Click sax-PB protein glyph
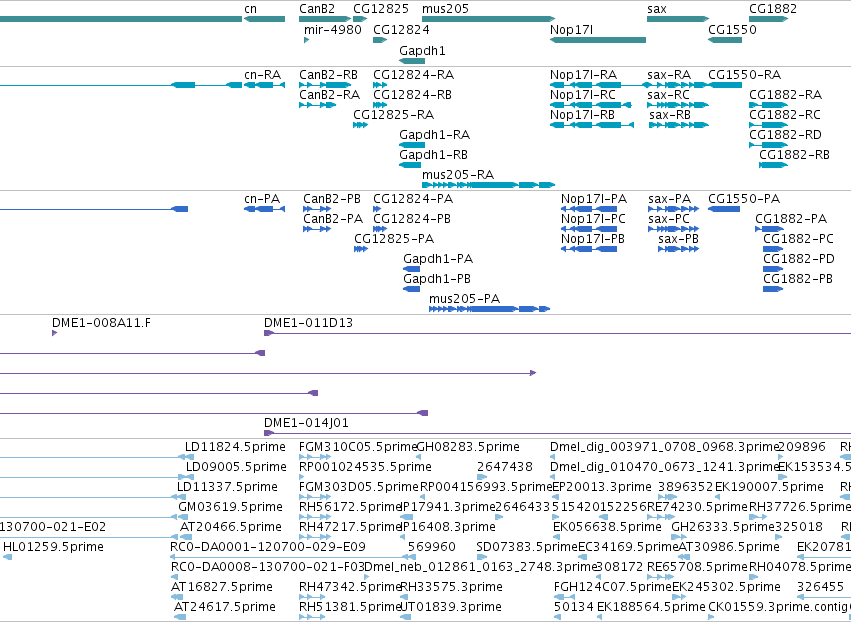 tap(678, 249)
